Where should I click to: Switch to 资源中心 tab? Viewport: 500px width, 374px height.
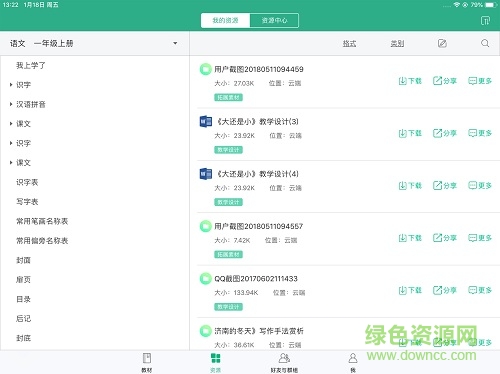(x=274, y=21)
